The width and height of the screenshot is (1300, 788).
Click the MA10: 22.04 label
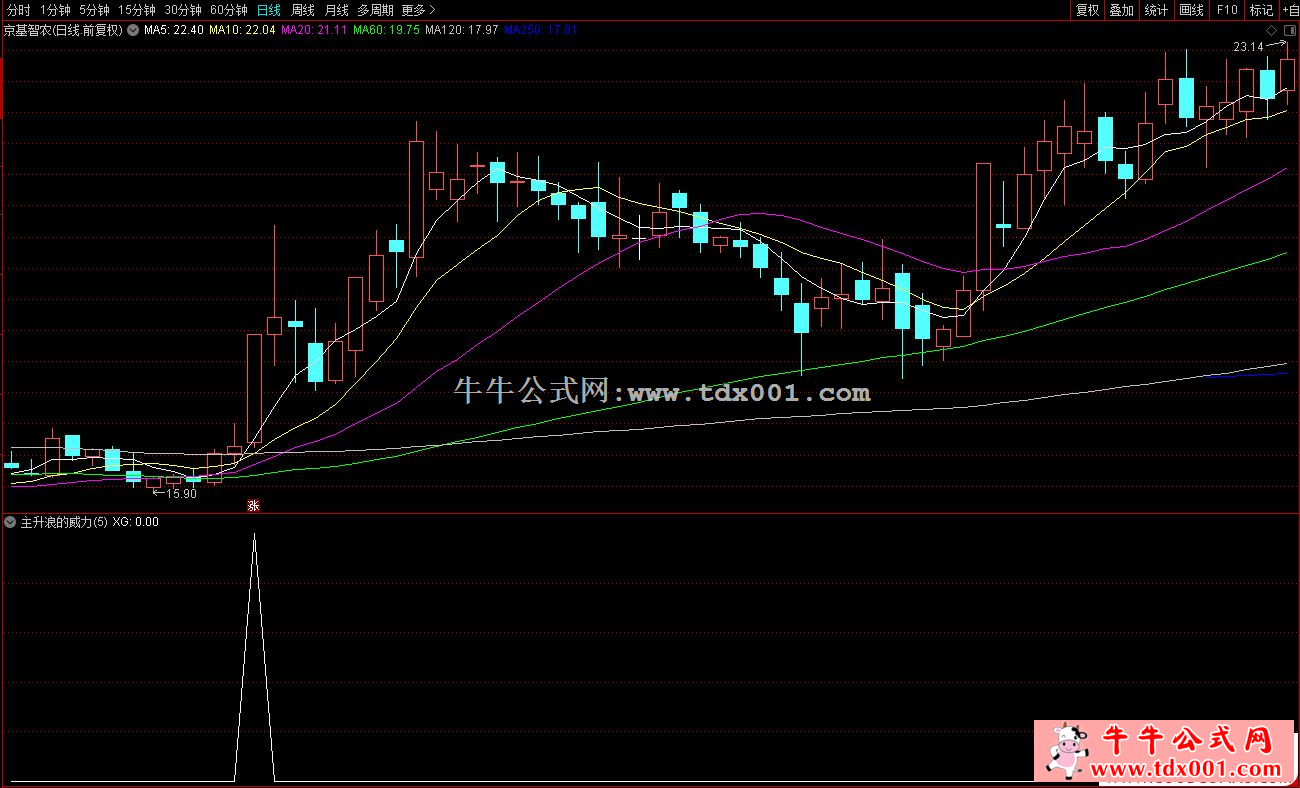tap(241, 30)
